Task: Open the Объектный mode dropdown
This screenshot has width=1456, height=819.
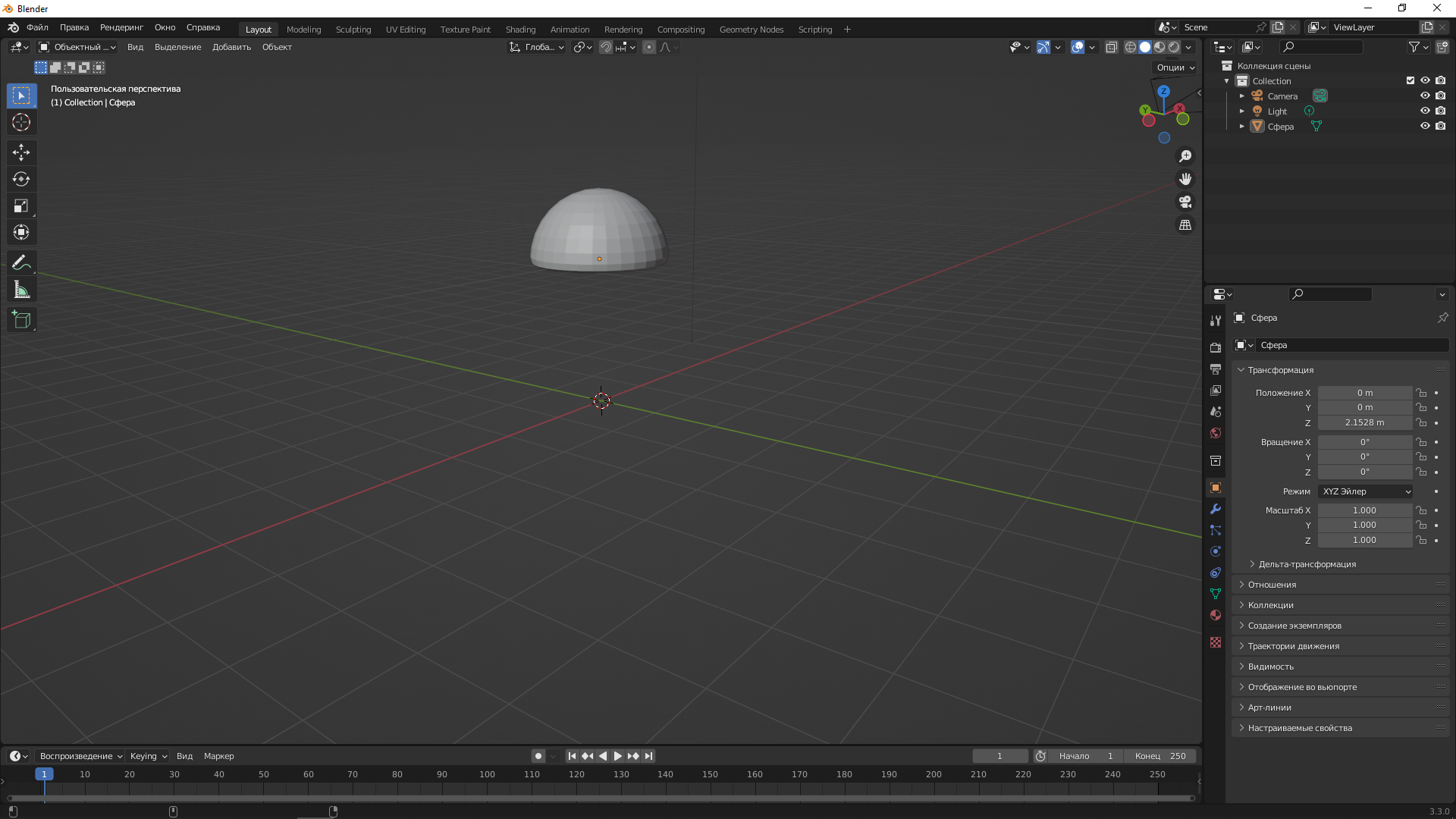Action: coord(77,47)
